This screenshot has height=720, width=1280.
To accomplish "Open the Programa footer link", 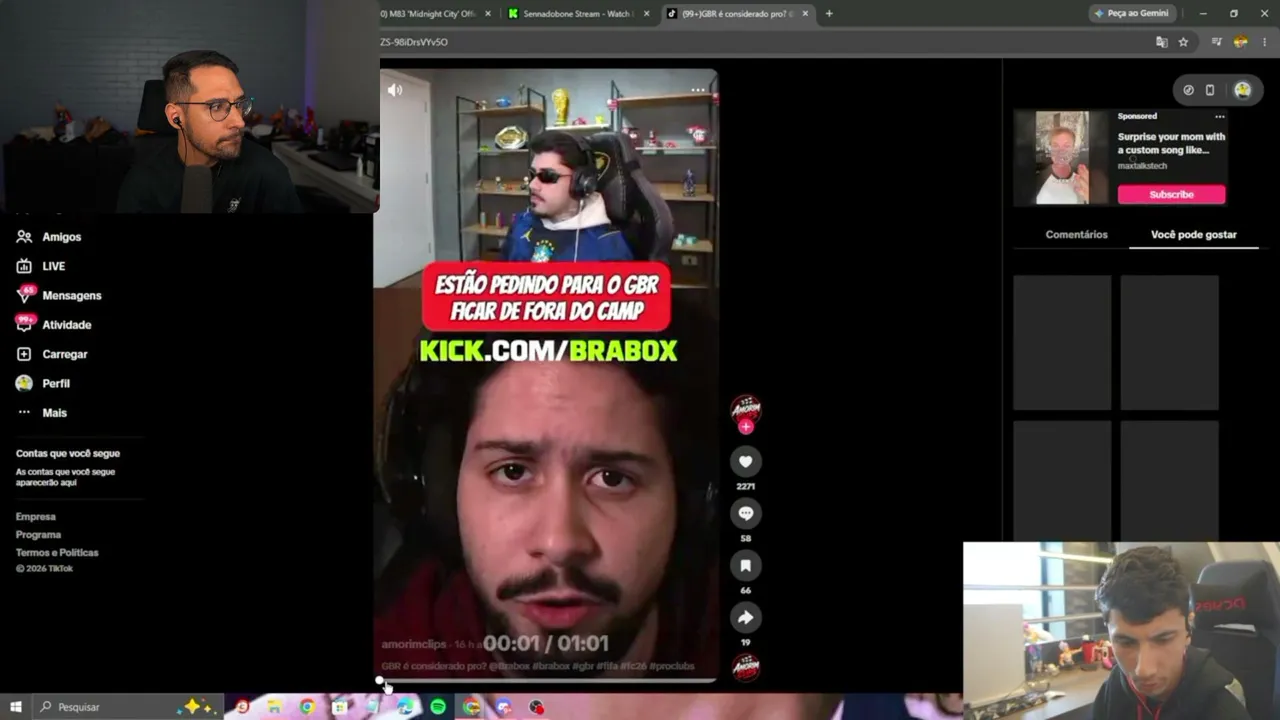I will (x=38, y=535).
